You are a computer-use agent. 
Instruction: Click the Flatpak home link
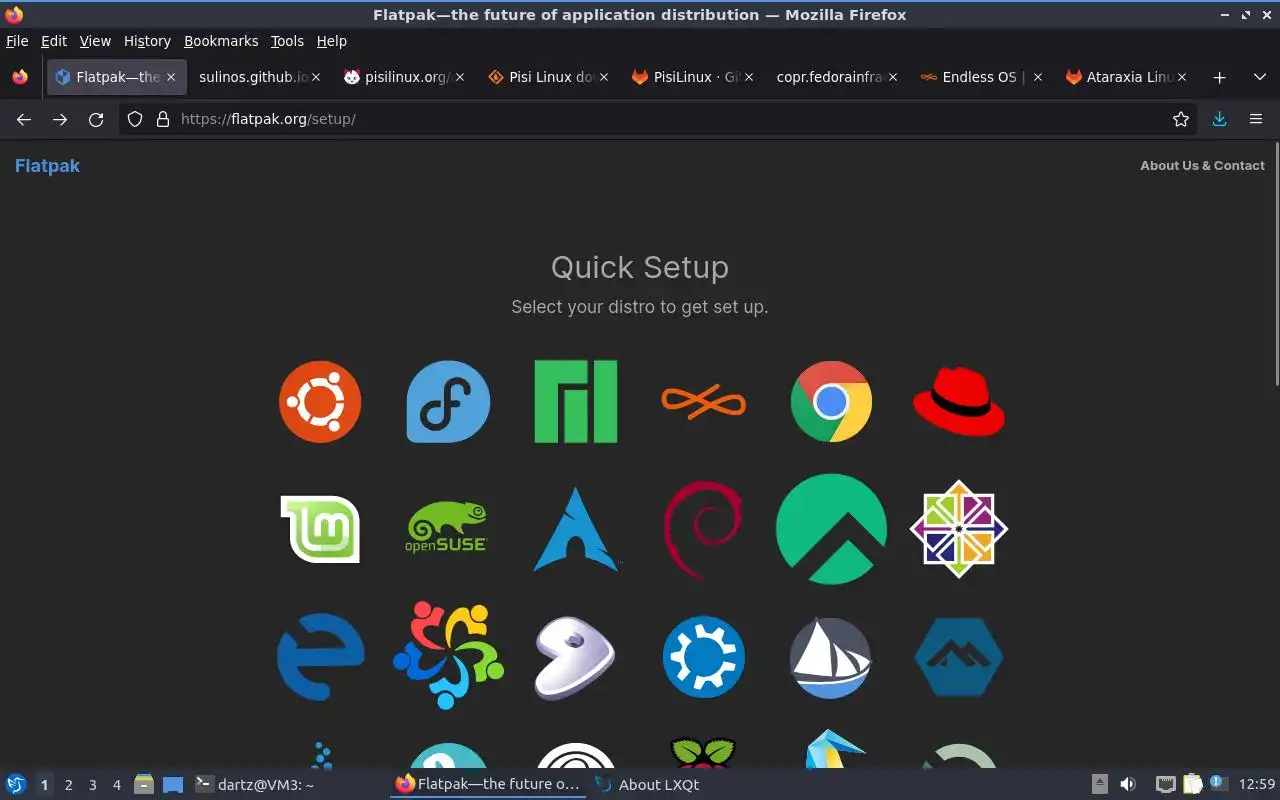pos(47,166)
